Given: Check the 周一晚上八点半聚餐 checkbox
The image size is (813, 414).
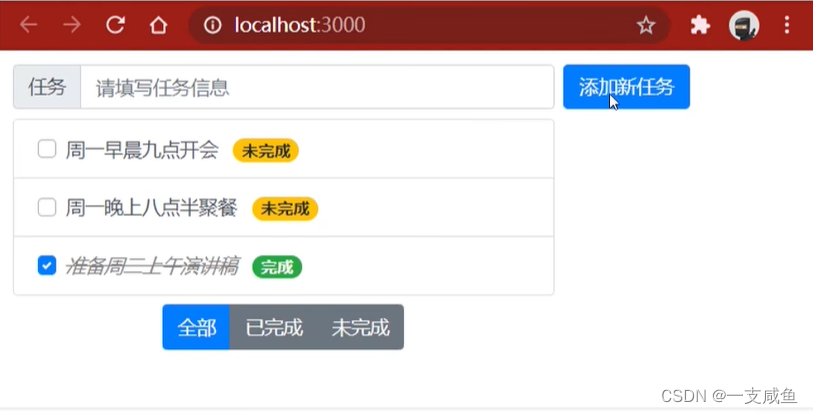Looking at the screenshot, I should (x=47, y=208).
